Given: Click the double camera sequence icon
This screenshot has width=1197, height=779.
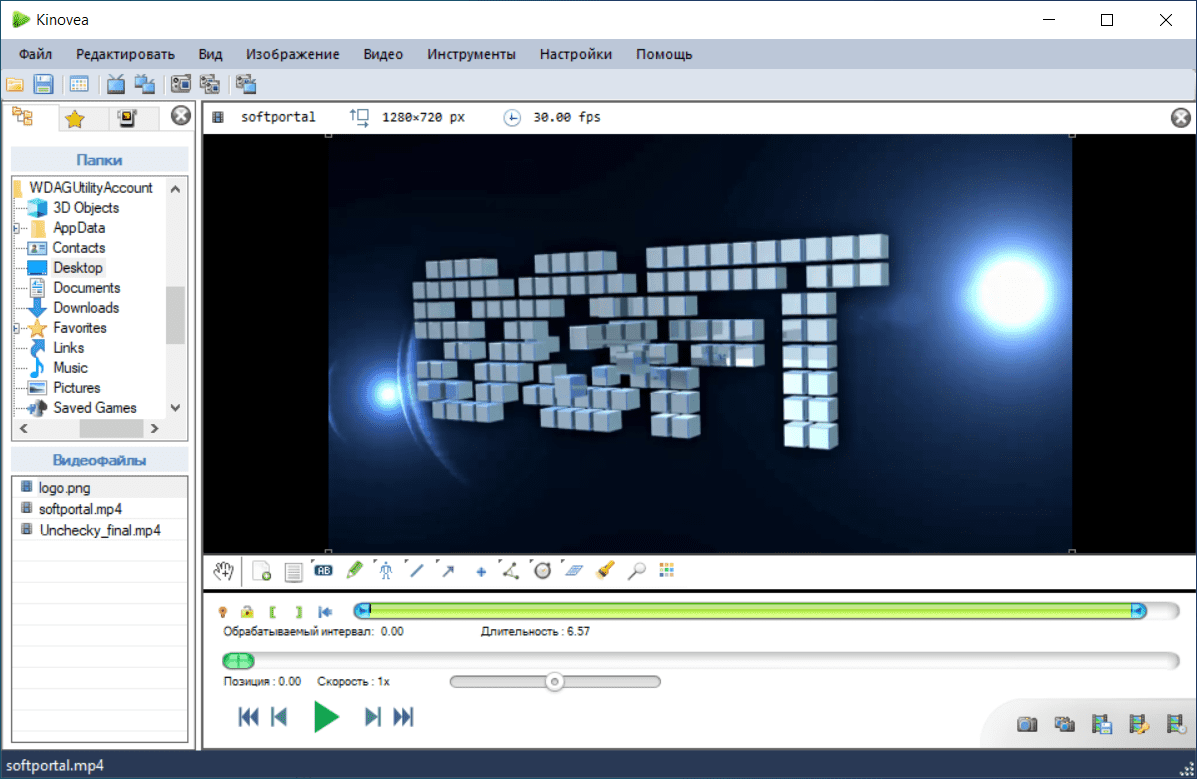Looking at the screenshot, I should pos(1064,723).
